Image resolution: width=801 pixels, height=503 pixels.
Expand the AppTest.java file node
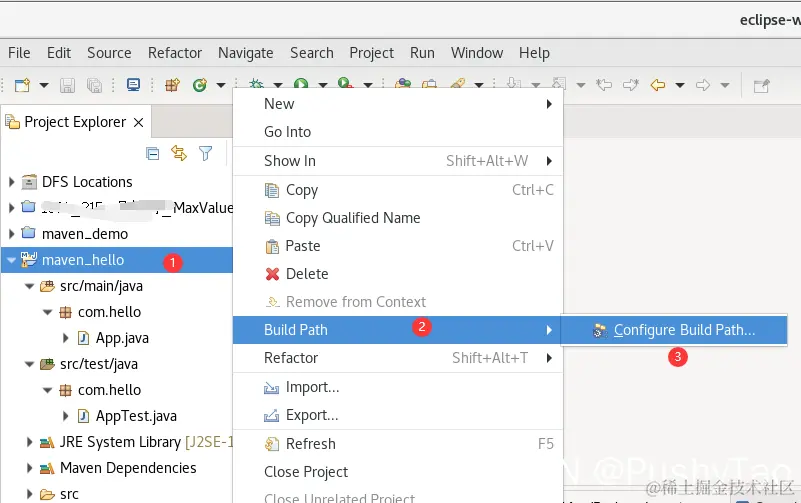[x=65, y=416]
